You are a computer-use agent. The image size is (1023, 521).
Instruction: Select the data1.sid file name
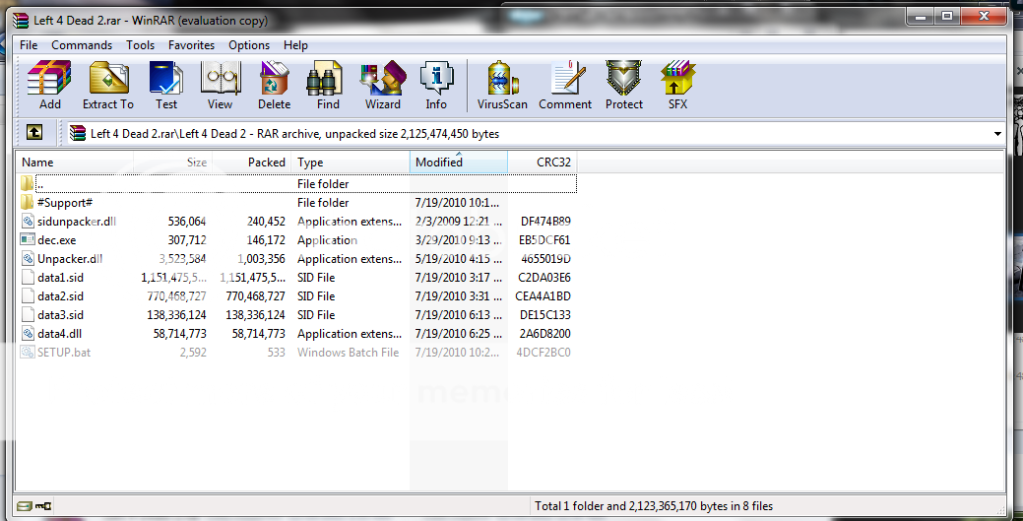tap(61, 278)
